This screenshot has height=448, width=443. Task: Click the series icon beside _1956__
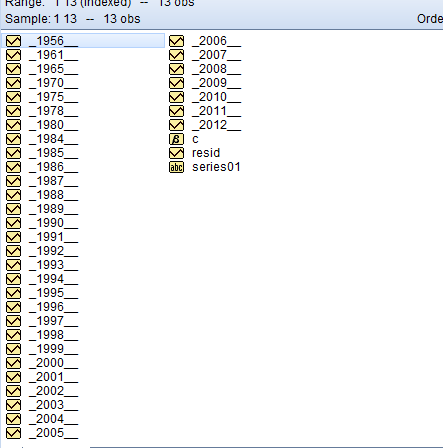pyautogui.click(x=13, y=41)
